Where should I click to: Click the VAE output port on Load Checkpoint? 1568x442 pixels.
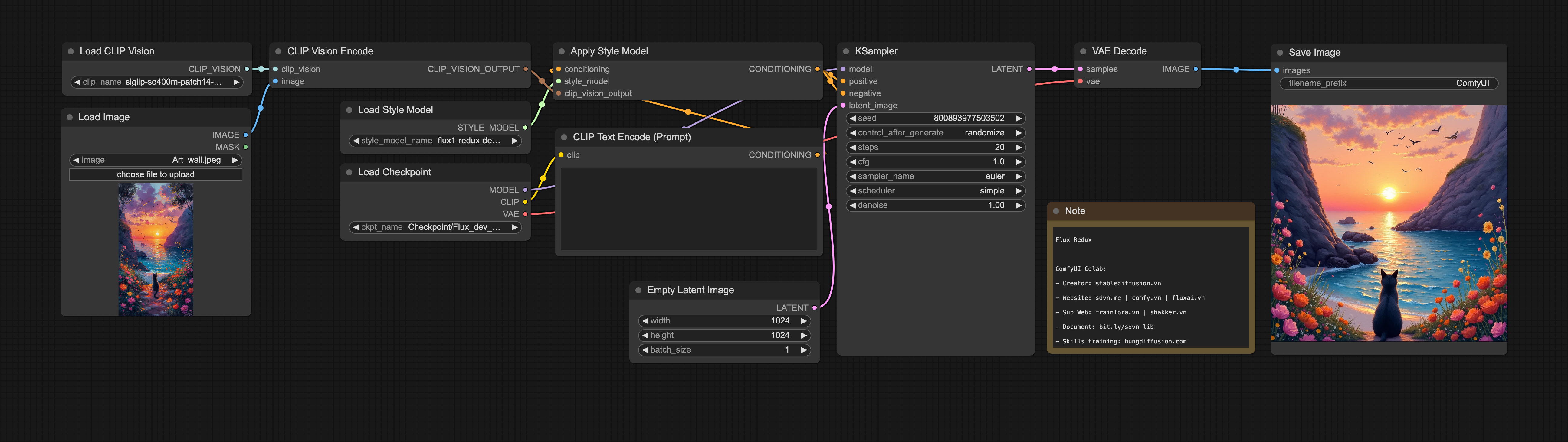pyautogui.click(x=525, y=214)
